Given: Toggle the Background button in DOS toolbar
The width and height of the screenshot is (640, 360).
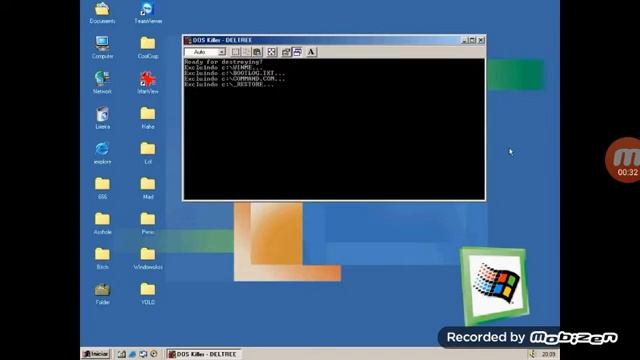Looking at the screenshot, I should click(297, 52).
